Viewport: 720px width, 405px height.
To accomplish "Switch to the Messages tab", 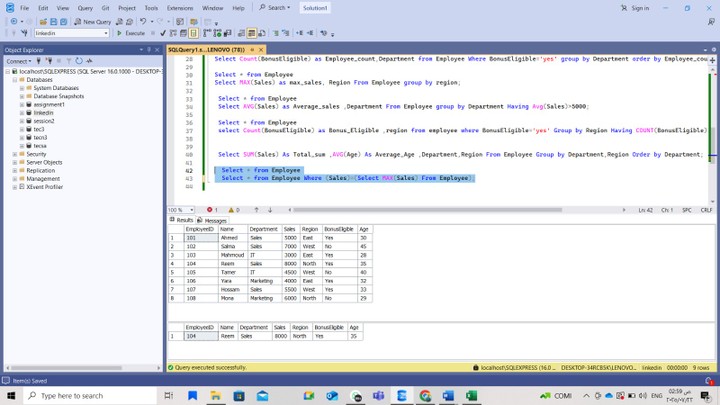I will click(x=214, y=220).
